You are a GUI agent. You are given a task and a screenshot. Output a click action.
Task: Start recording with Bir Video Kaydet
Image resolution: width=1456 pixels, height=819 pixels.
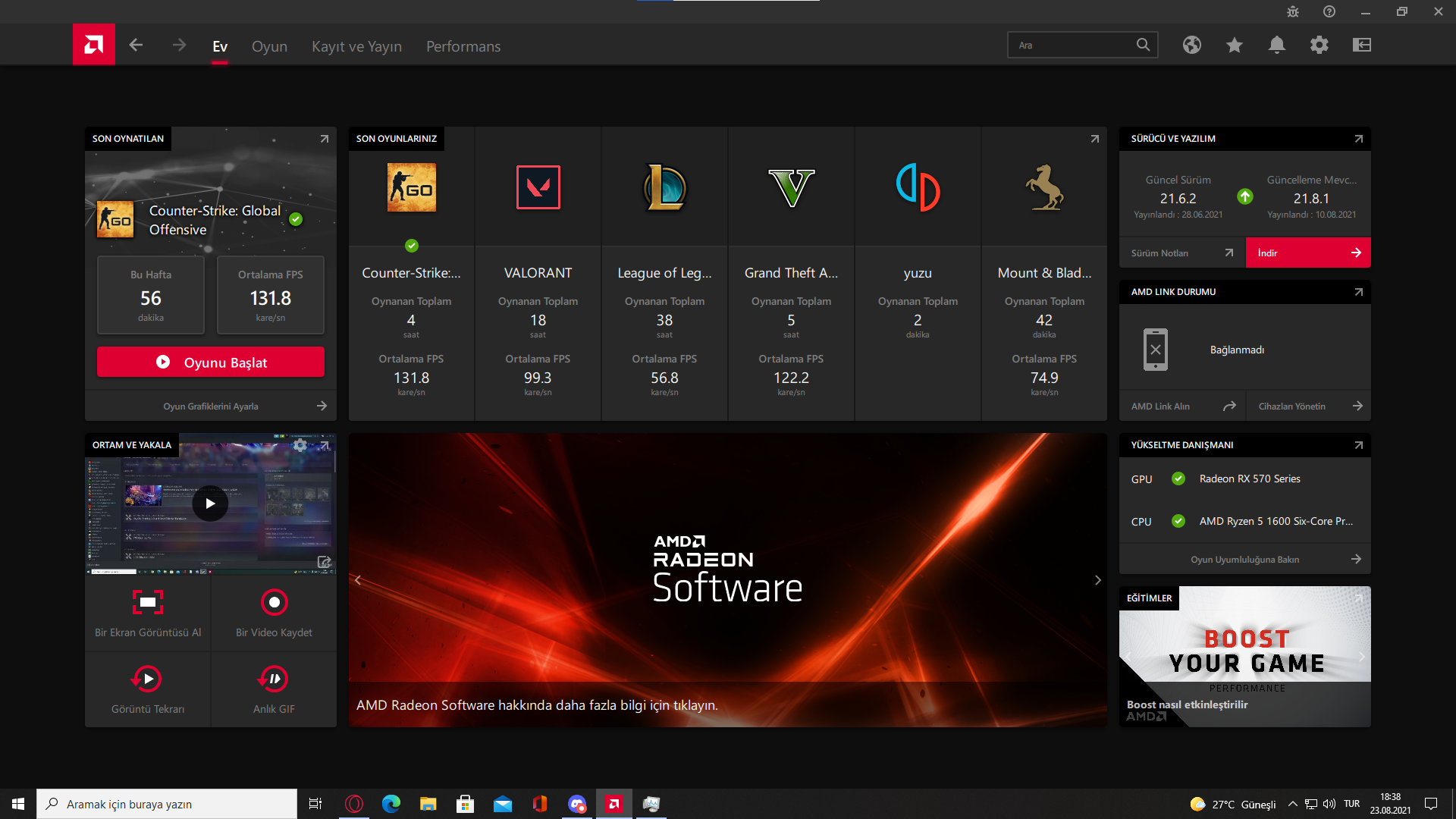pos(274,613)
